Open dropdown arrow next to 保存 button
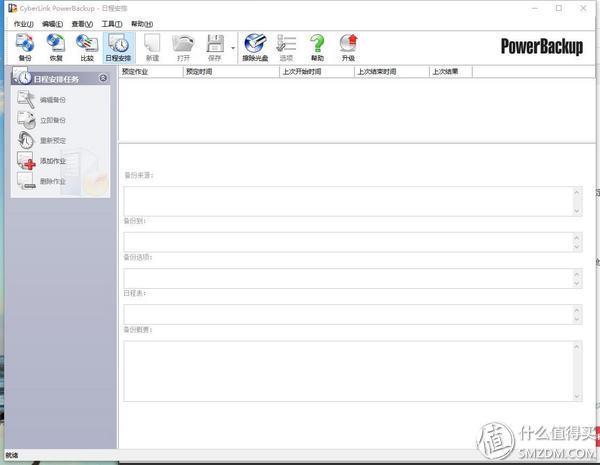Screen dimensions: 600x465 coord(233,47)
